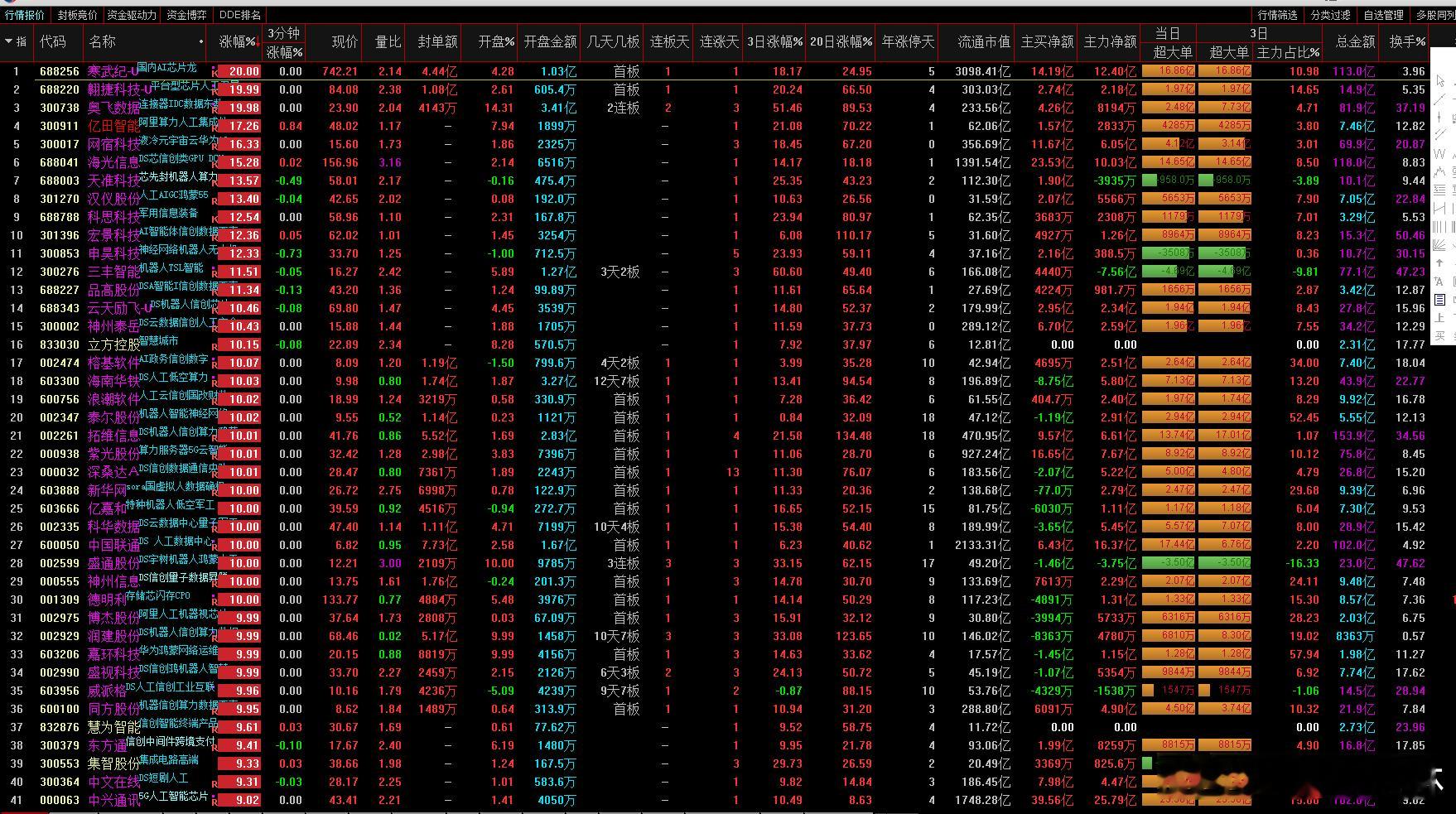The height and width of the screenshot is (814, 1456).
Task: Select the 集智股份 stock name
Action: tap(113, 763)
